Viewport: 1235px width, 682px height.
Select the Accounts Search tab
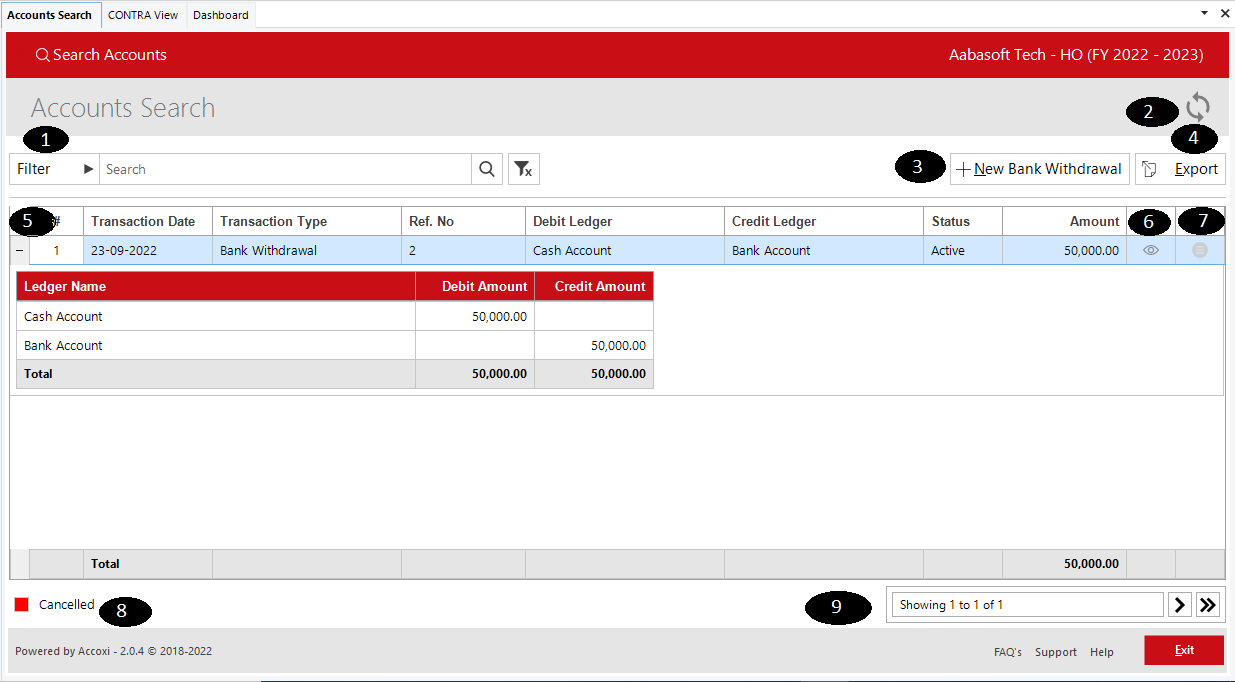(50, 15)
